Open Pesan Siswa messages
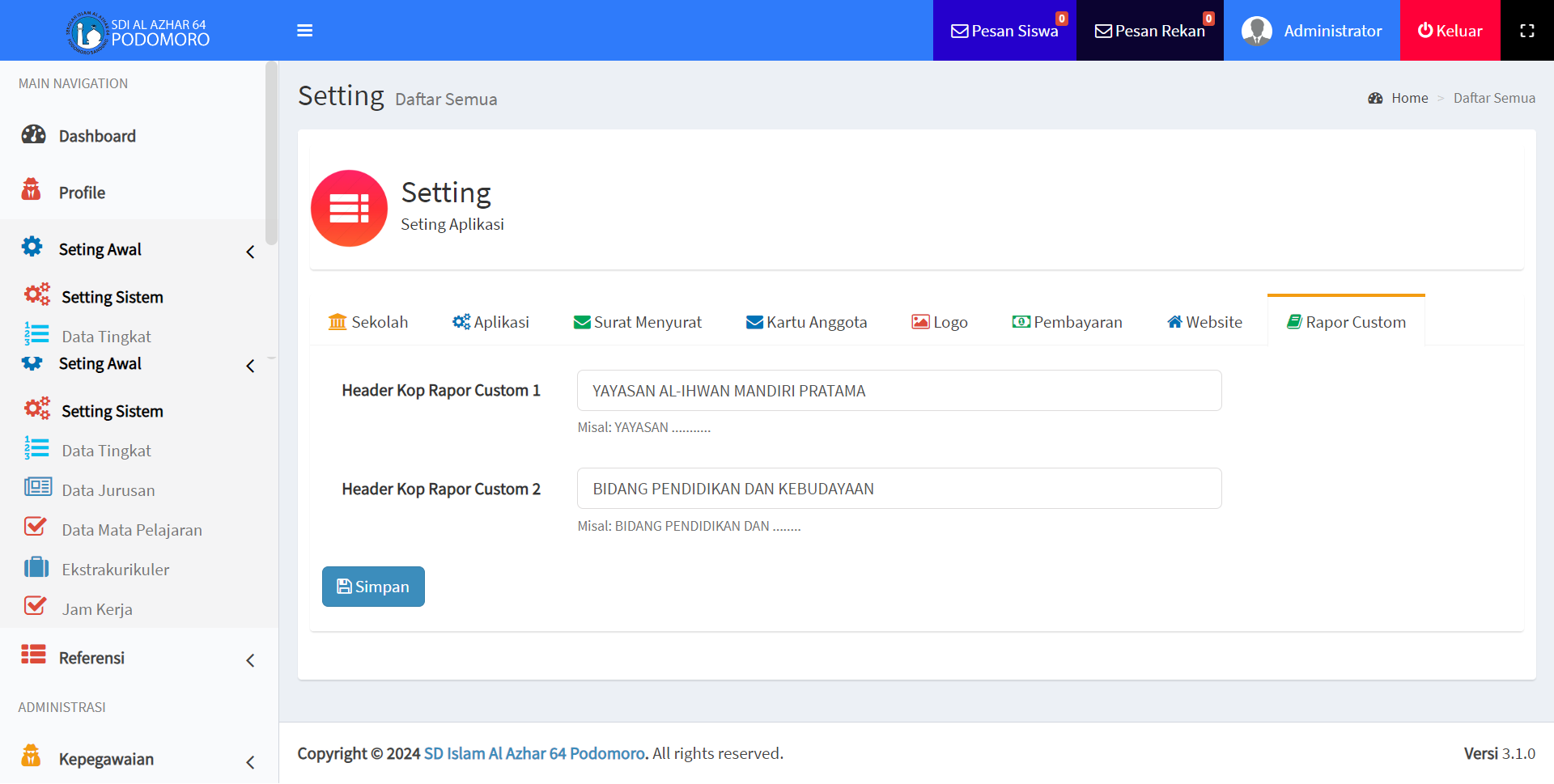Image resolution: width=1554 pixels, height=784 pixels. (x=1004, y=31)
